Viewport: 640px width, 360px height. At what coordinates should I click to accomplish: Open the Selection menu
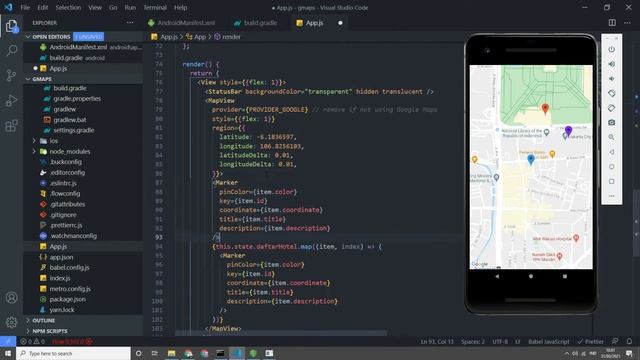(x=68, y=7)
